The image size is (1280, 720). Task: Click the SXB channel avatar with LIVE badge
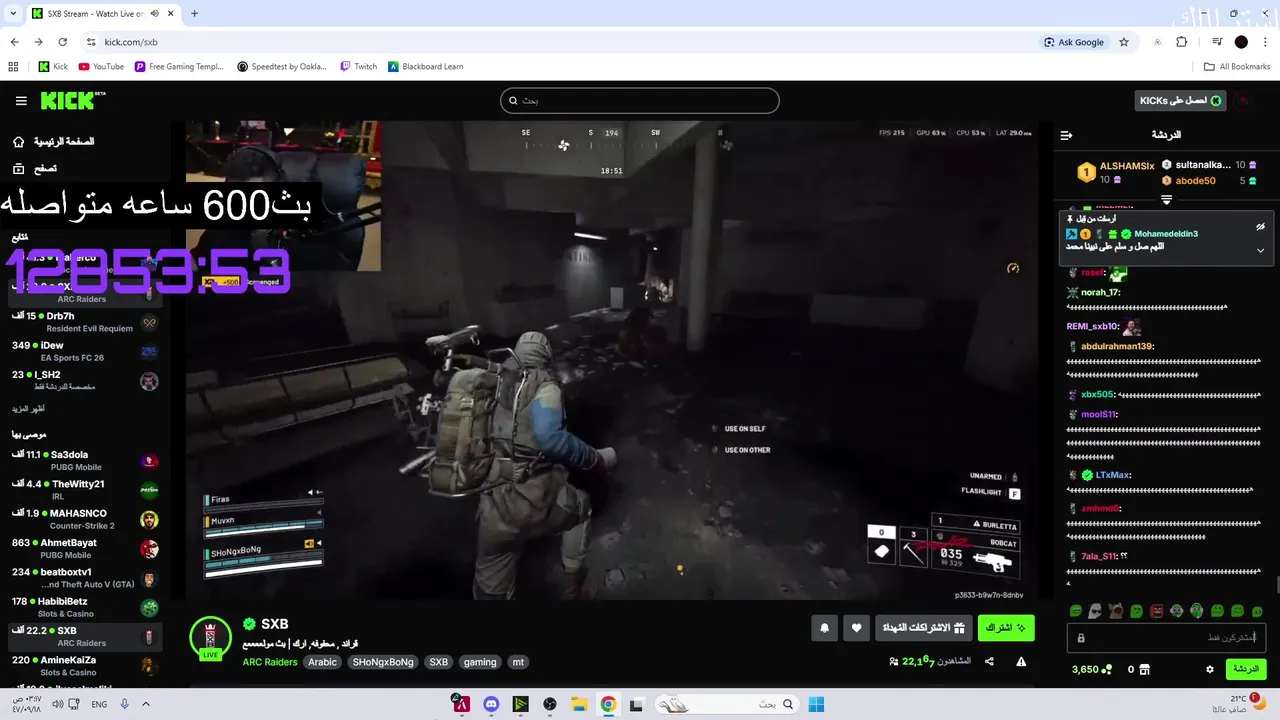coord(210,638)
